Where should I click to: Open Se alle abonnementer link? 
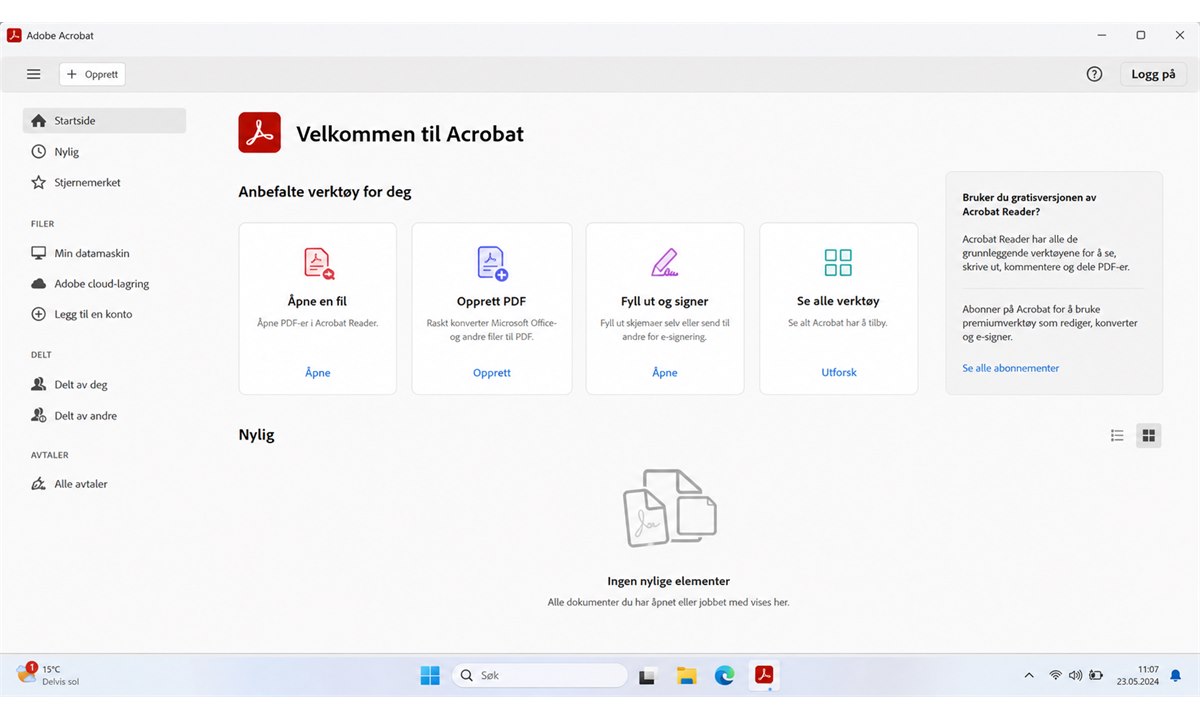[1011, 368]
